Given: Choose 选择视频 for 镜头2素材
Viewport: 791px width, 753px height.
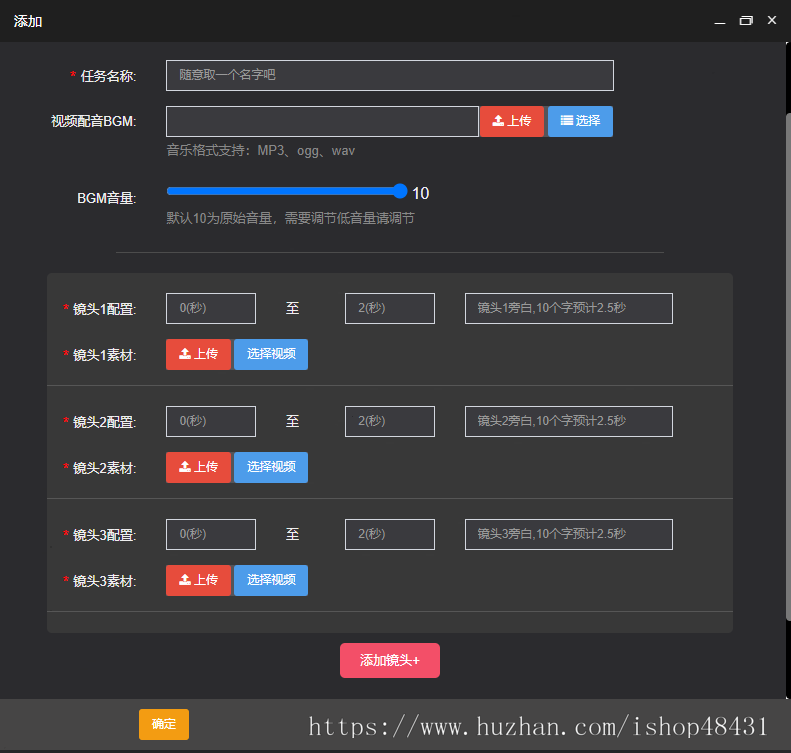Looking at the screenshot, I should [271, 468].
